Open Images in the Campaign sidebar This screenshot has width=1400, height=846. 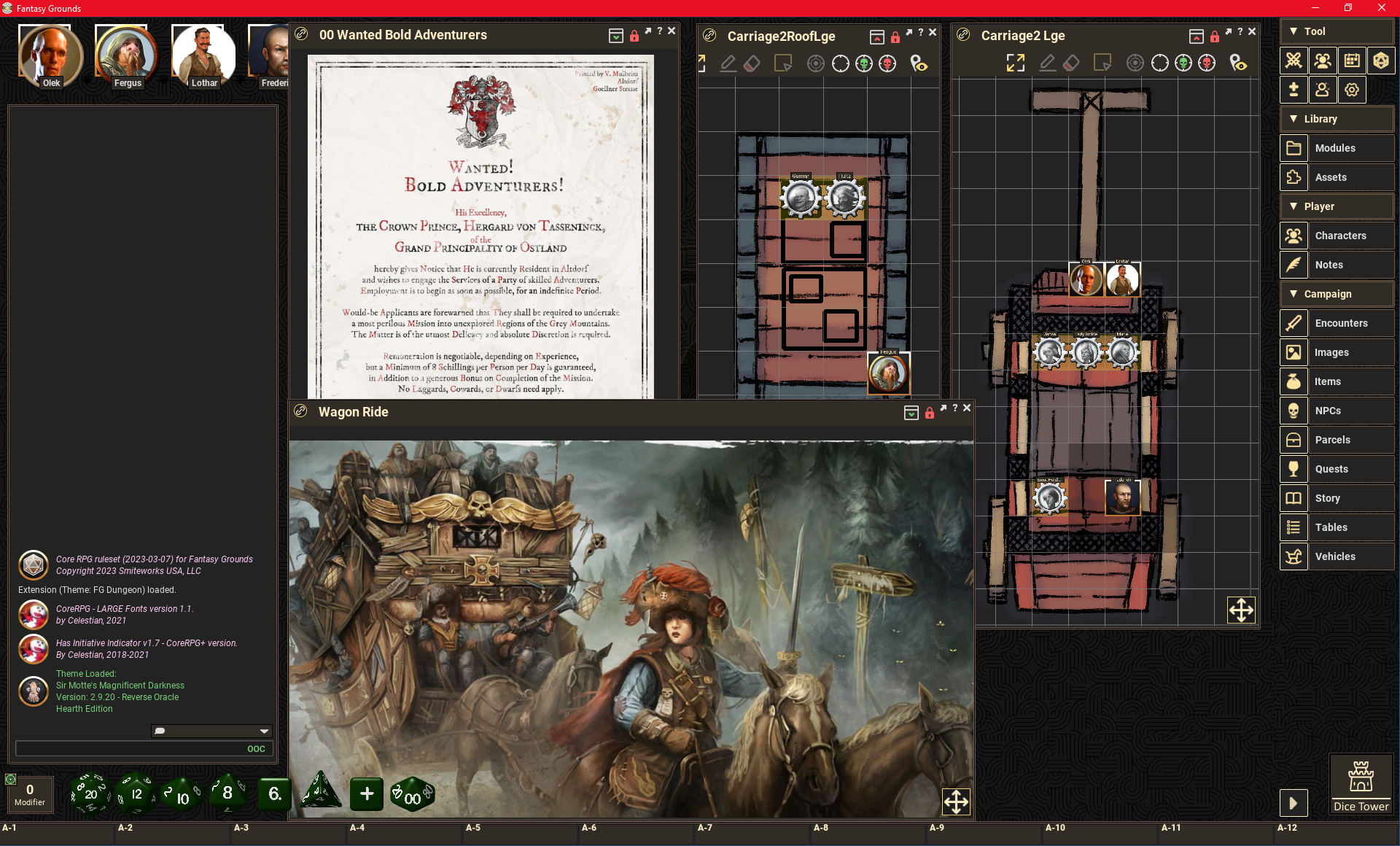tap(1337, 352)
